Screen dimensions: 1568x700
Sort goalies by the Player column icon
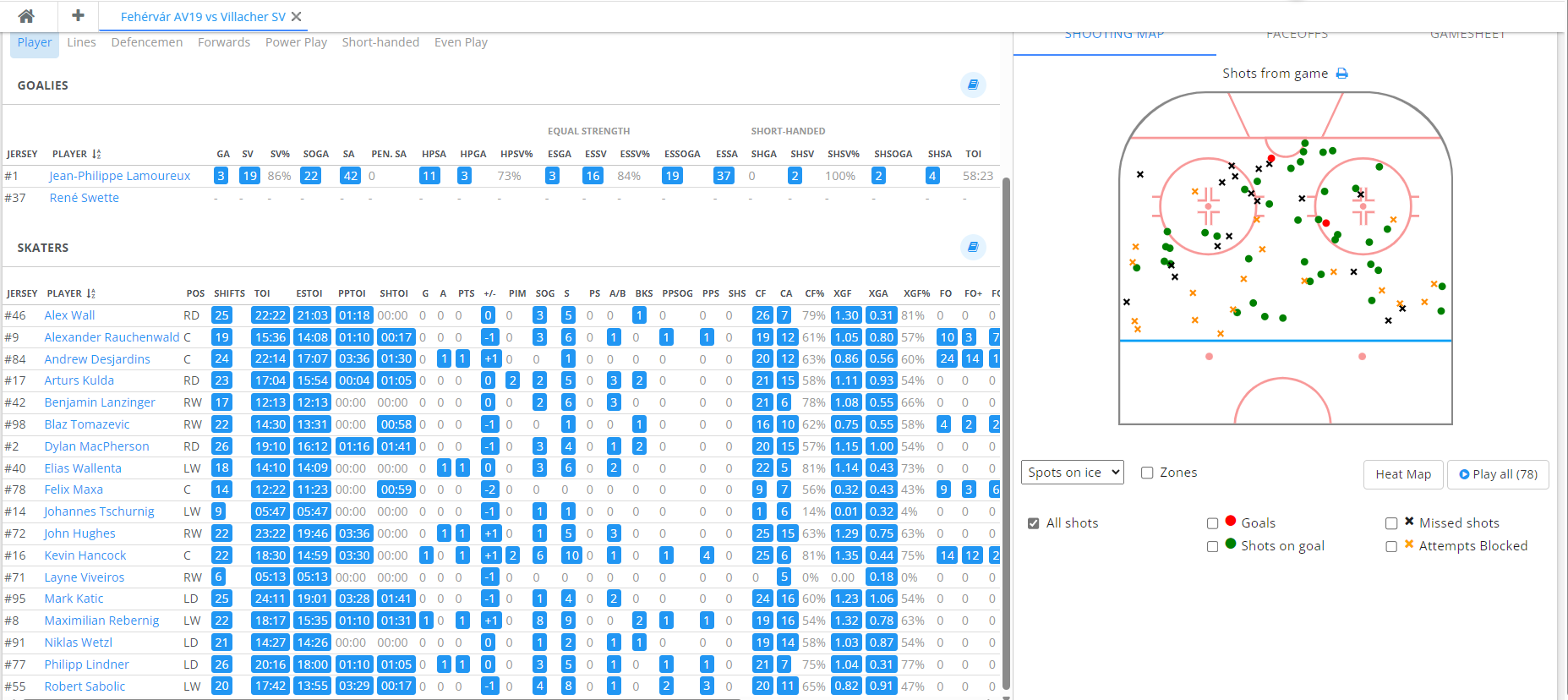96,154
